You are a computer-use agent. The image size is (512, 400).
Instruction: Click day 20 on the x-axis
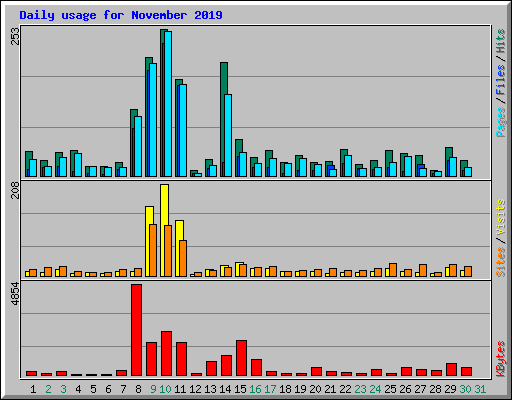(315, 389)
